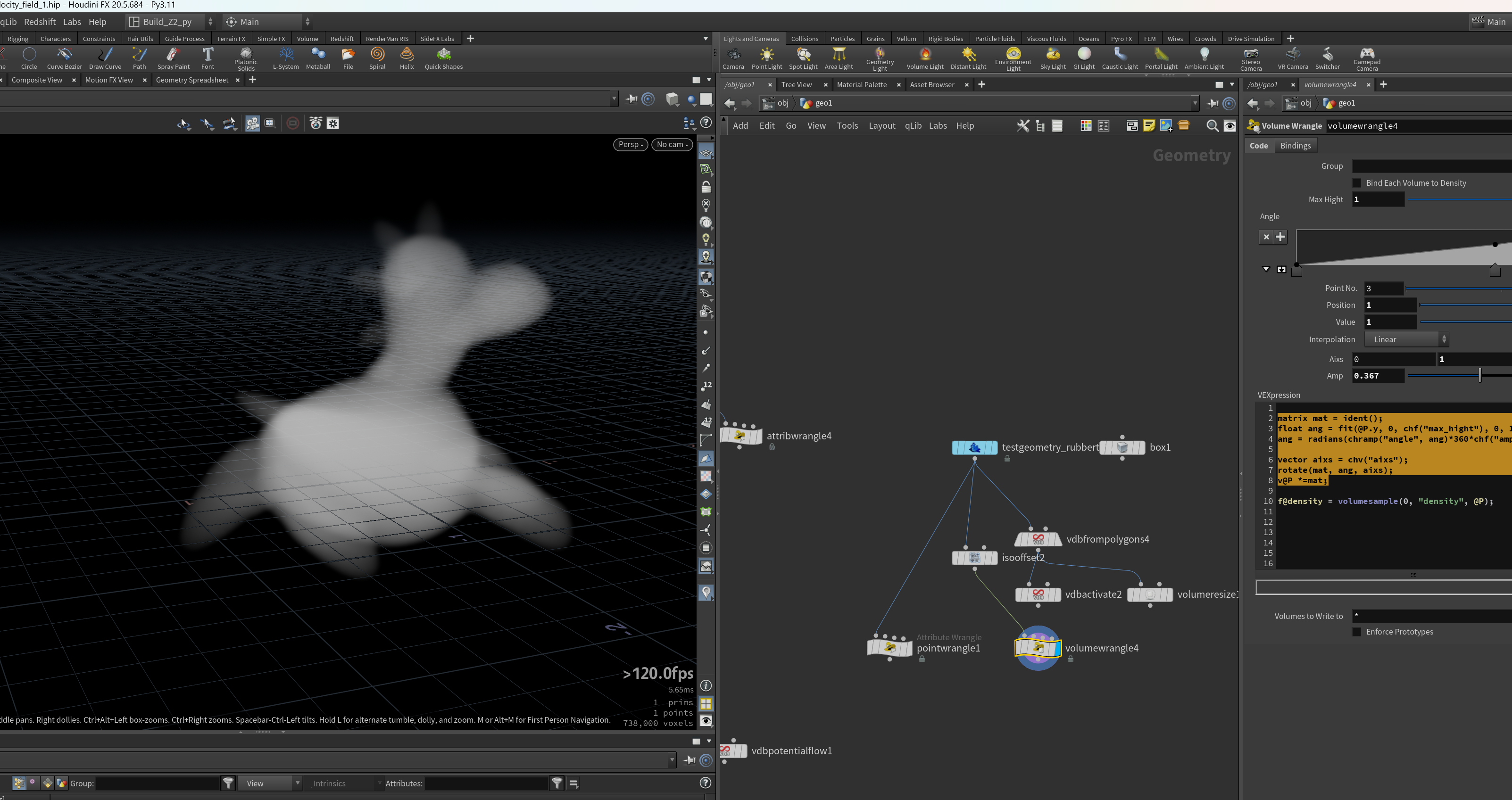Toggle the Enforce Prototypes checkbox
The height and width of the screenshot is (800, 1512).
click(x=1356, y=632)
